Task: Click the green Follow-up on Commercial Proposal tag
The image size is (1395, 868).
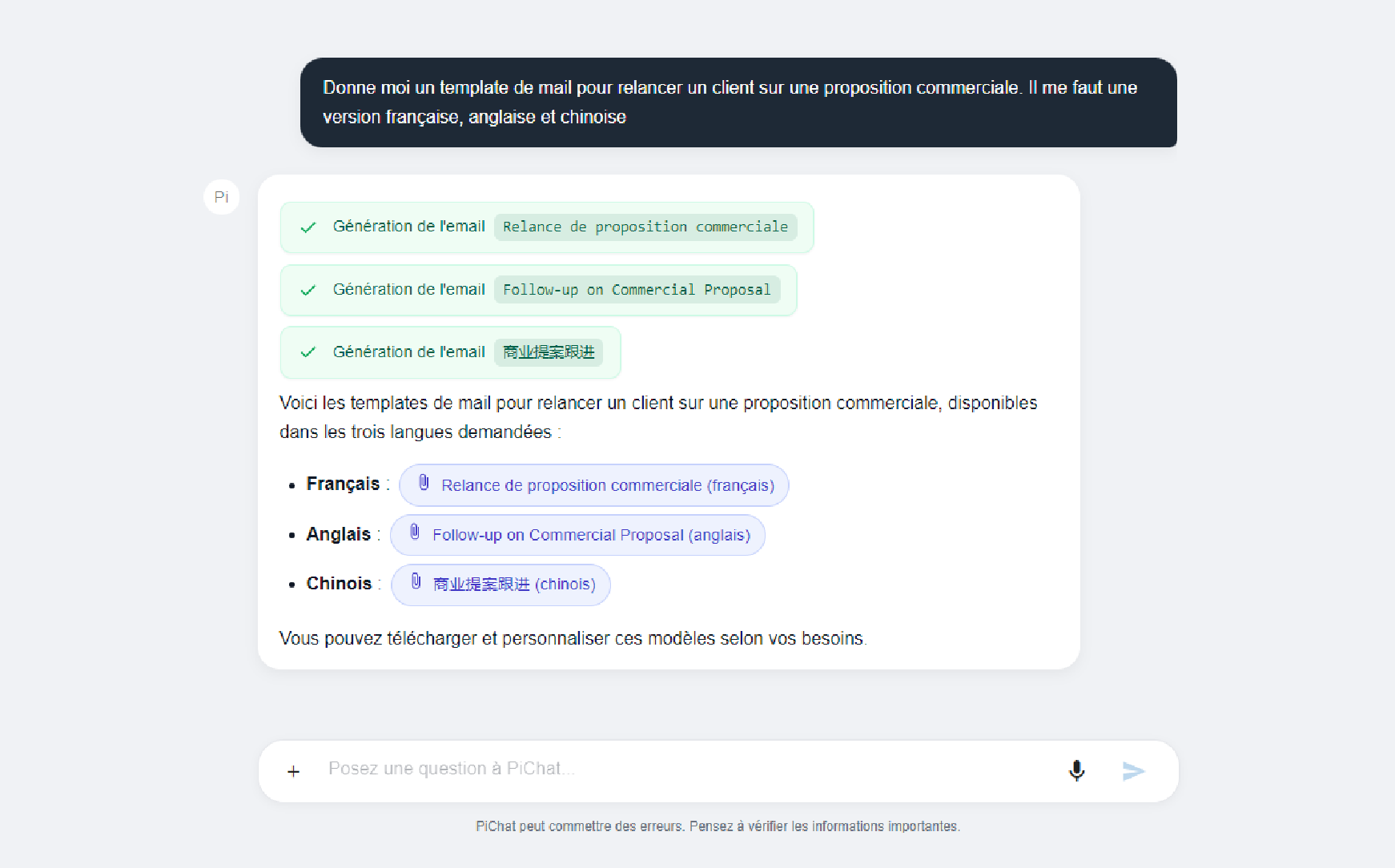Action: point(637,290)
